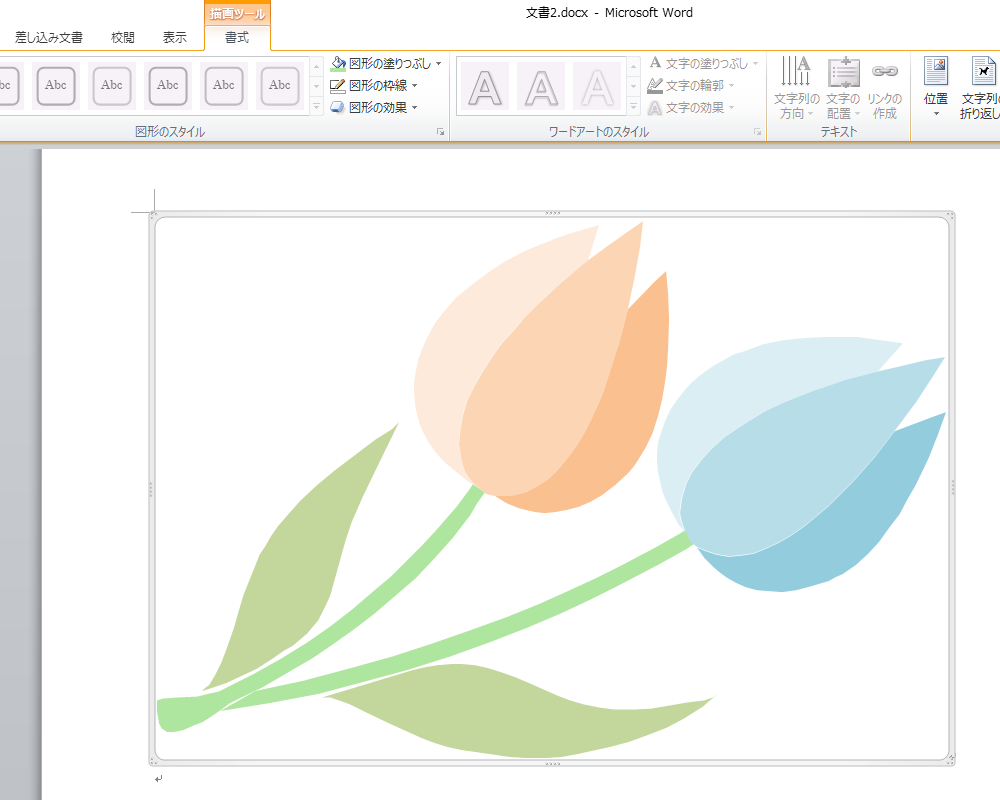This screenshot has width=1000, height=800.
Task: Open the dropdown arrow beside 図形の枠線
Action: click(x=415, y=86)
